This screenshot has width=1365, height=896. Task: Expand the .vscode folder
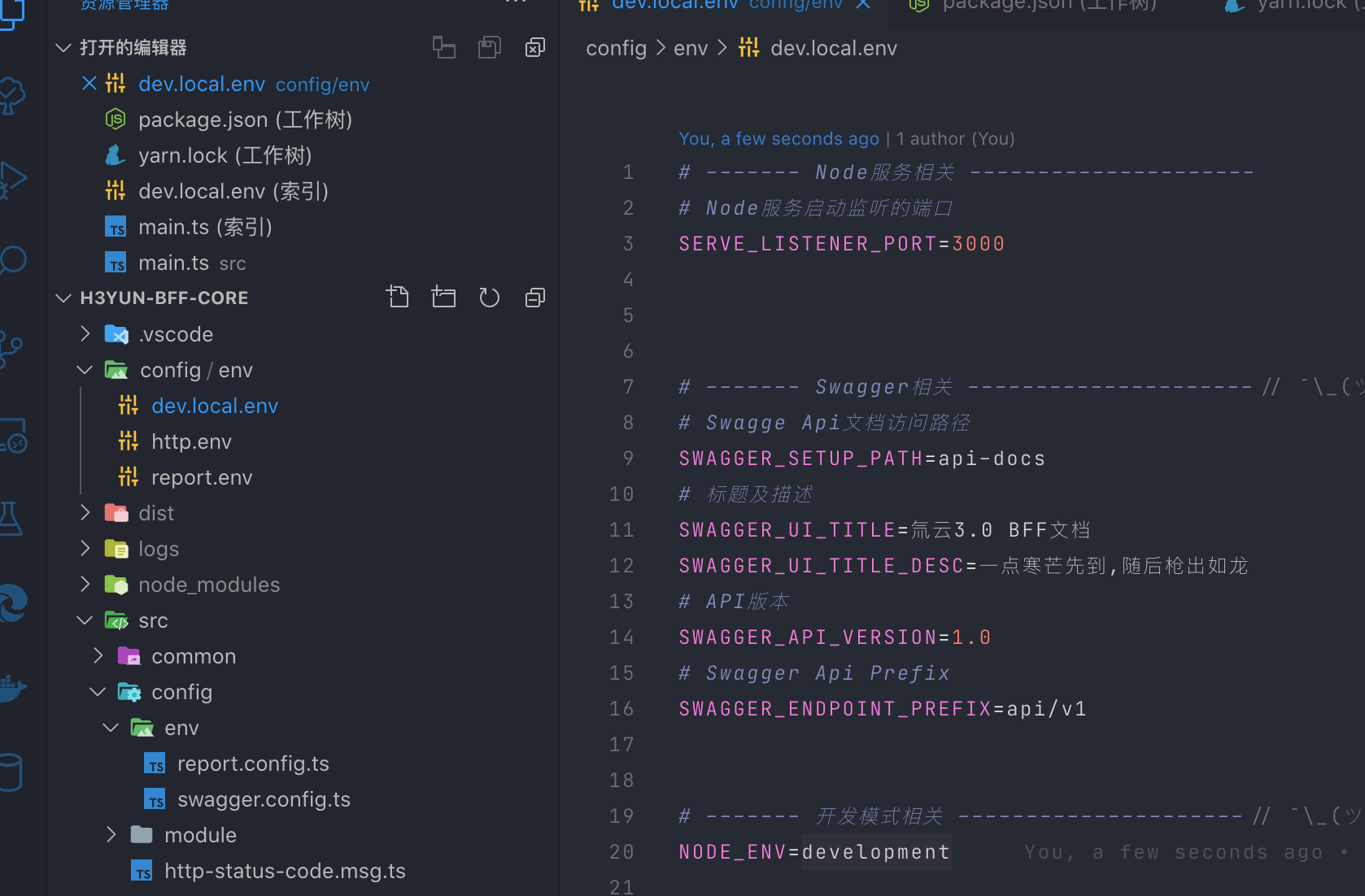(85, 333)
